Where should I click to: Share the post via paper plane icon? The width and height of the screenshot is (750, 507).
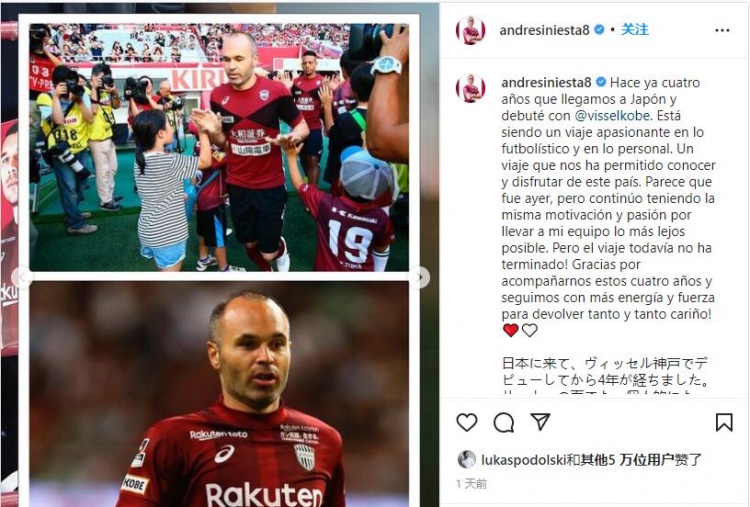click(540, 421)
